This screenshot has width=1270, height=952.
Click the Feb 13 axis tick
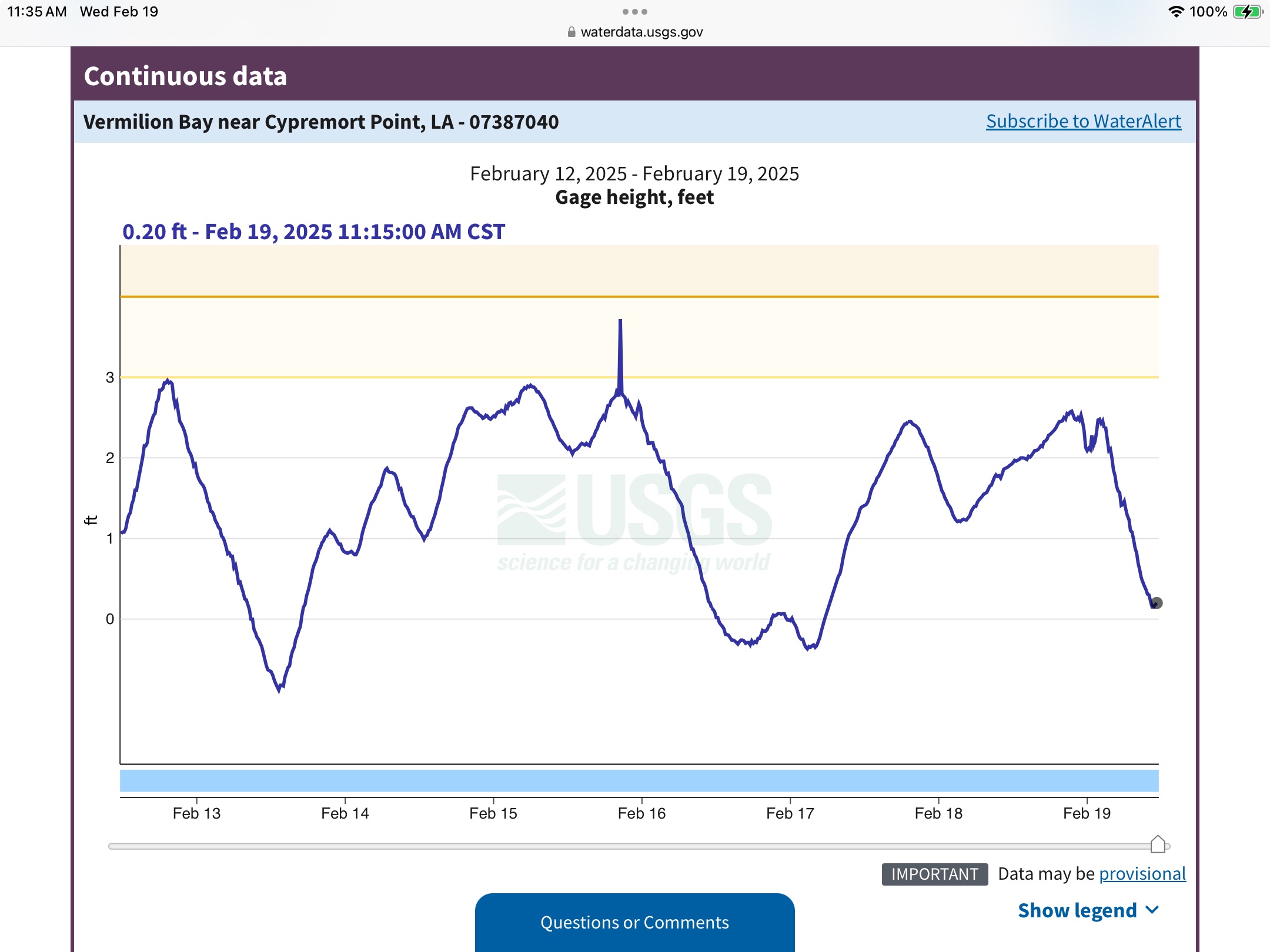(x=196, y=813)
